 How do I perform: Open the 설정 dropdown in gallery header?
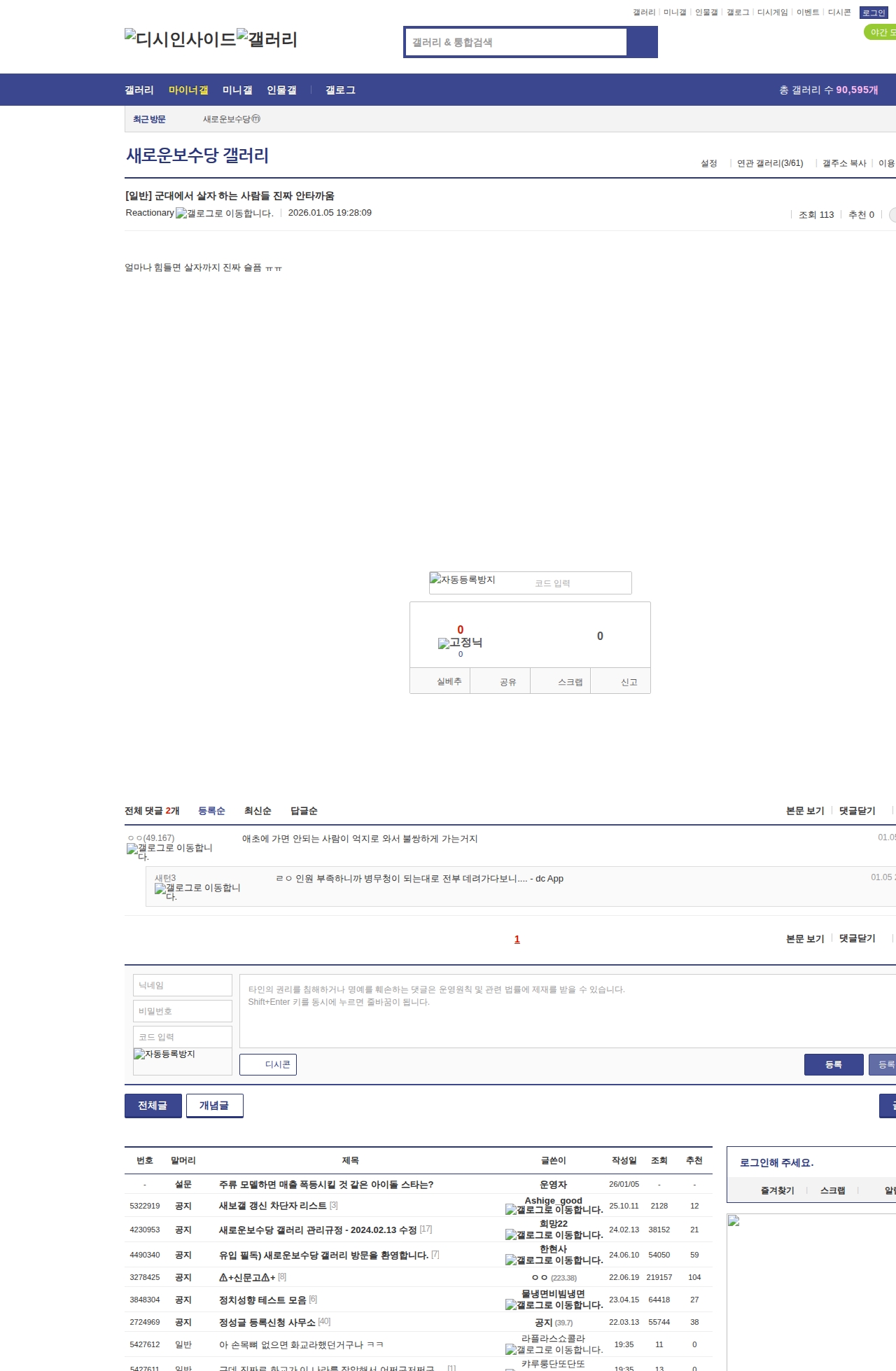[x=708, y=163]
